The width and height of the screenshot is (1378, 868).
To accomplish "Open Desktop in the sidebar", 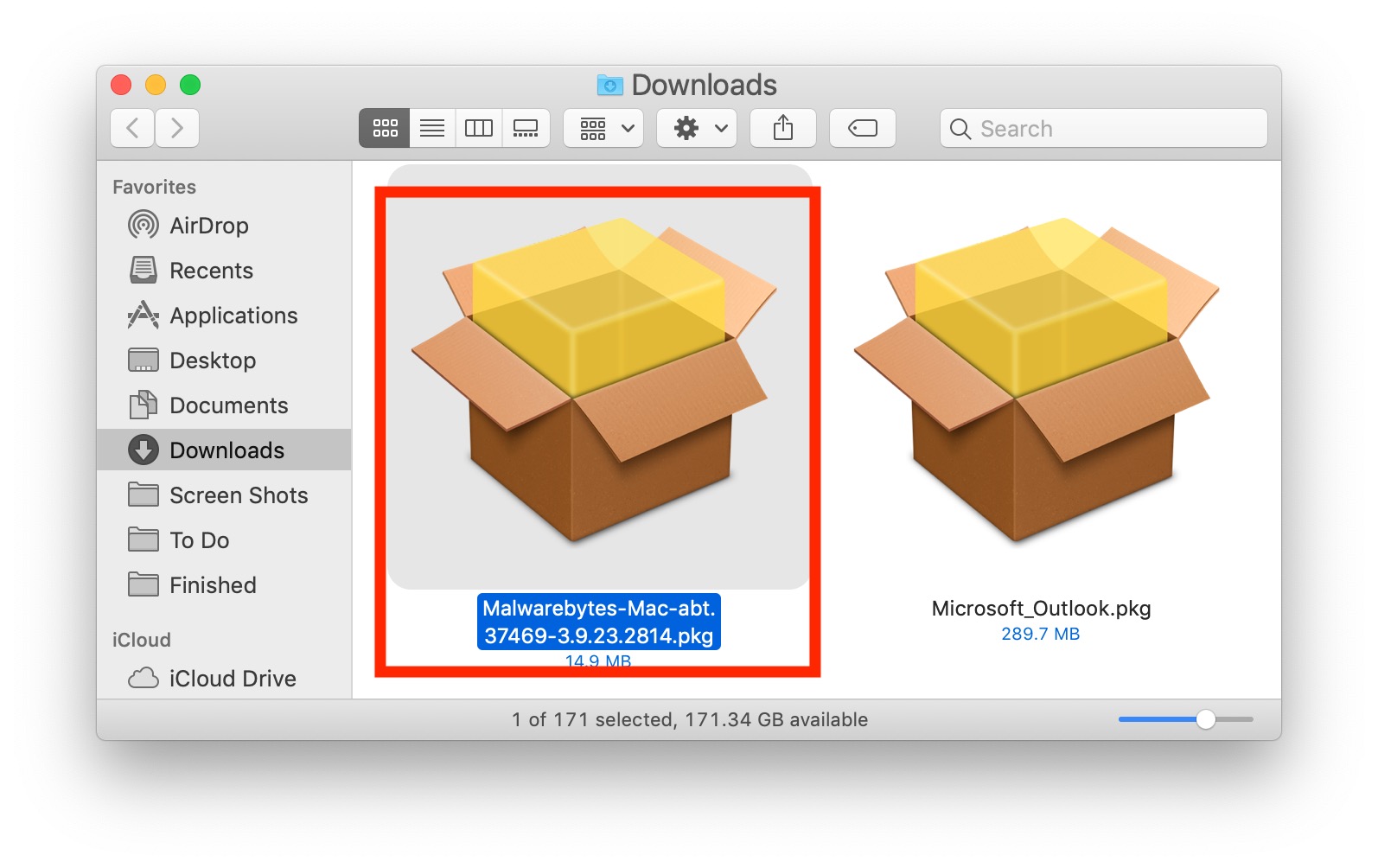I will (x=224, y=361).
